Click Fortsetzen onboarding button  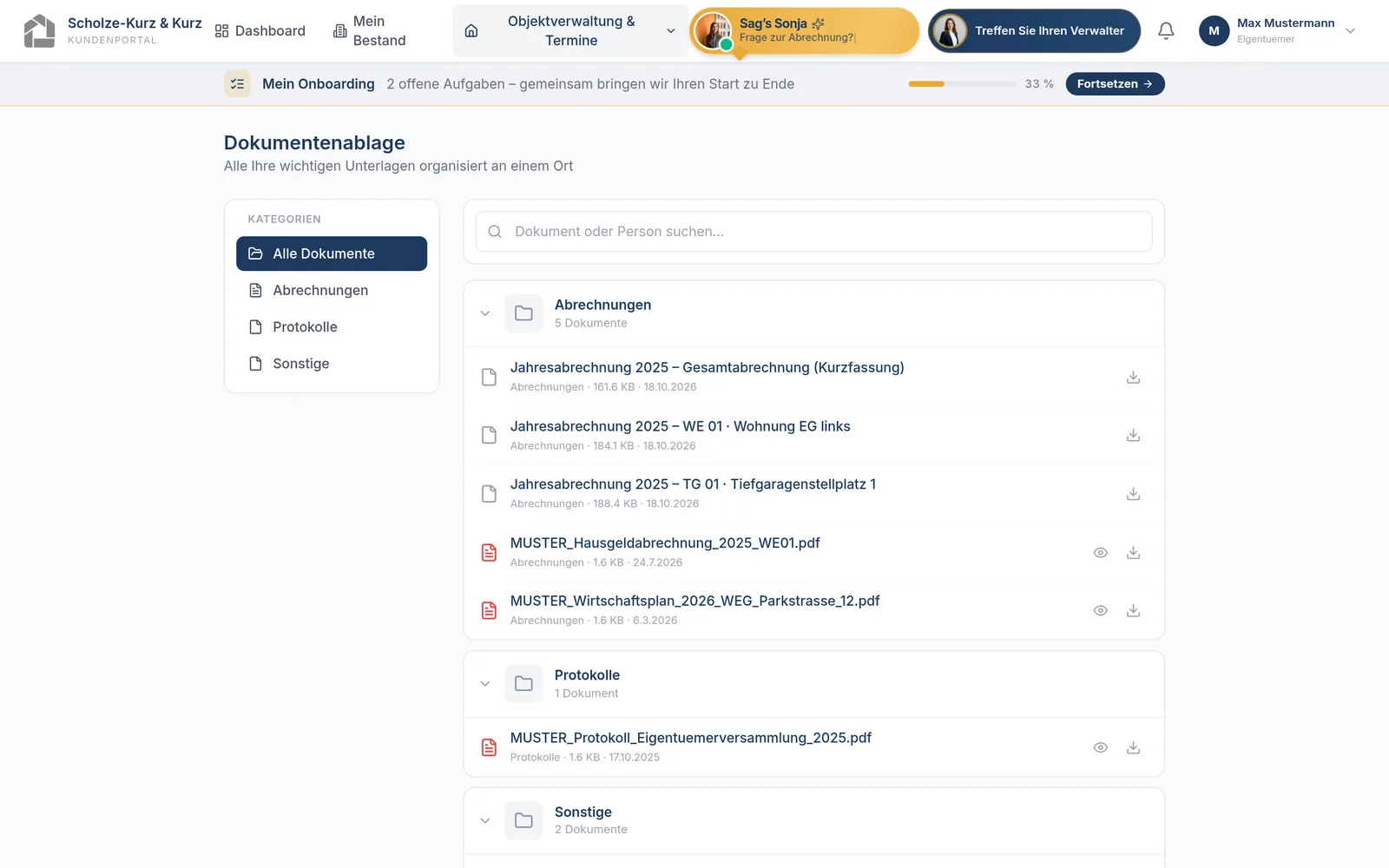(x=1115, y=84)
